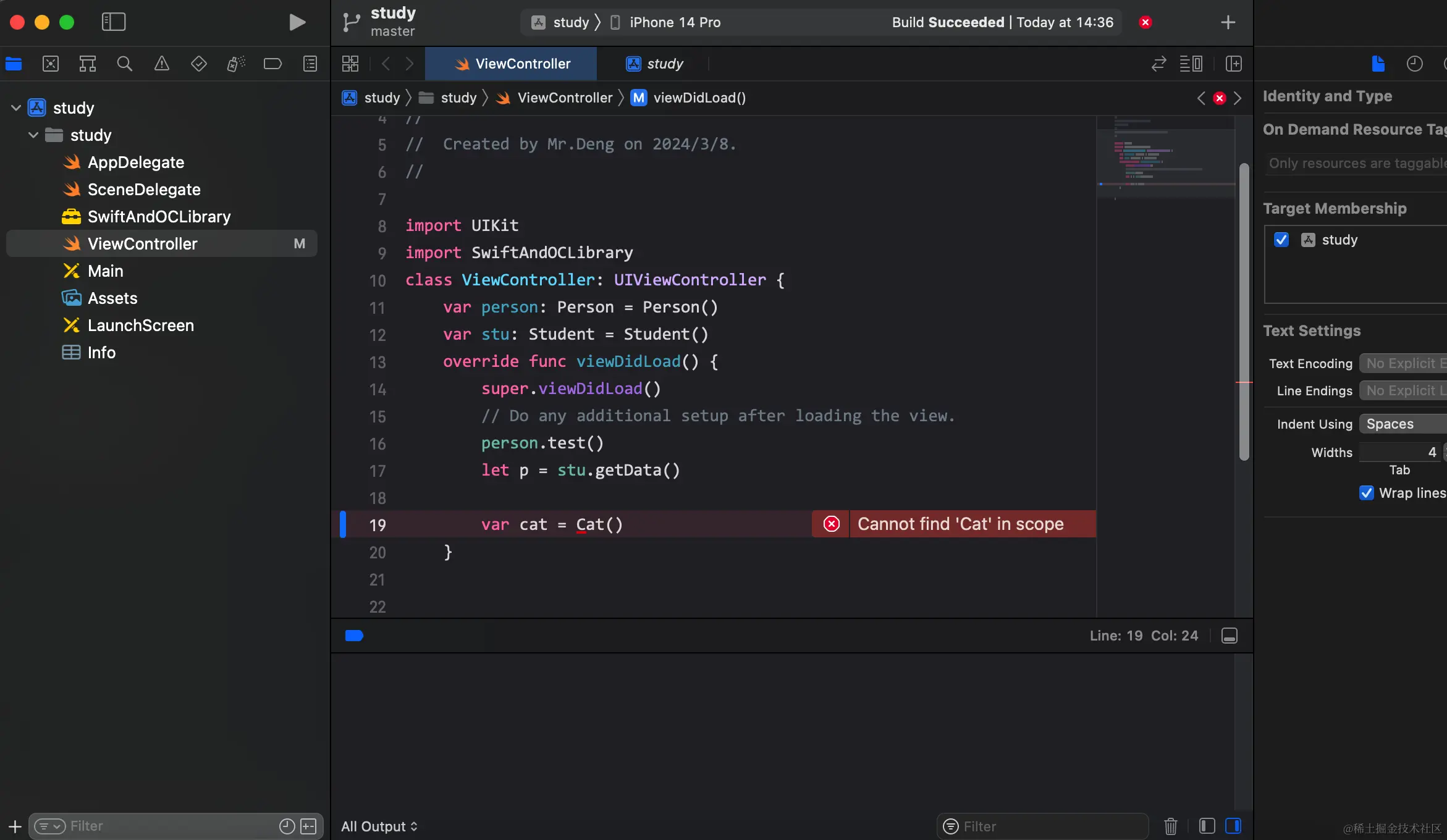This screenshot has width=1447, height=840.
Task: Click the Run play button
Action: click(297, 22)
